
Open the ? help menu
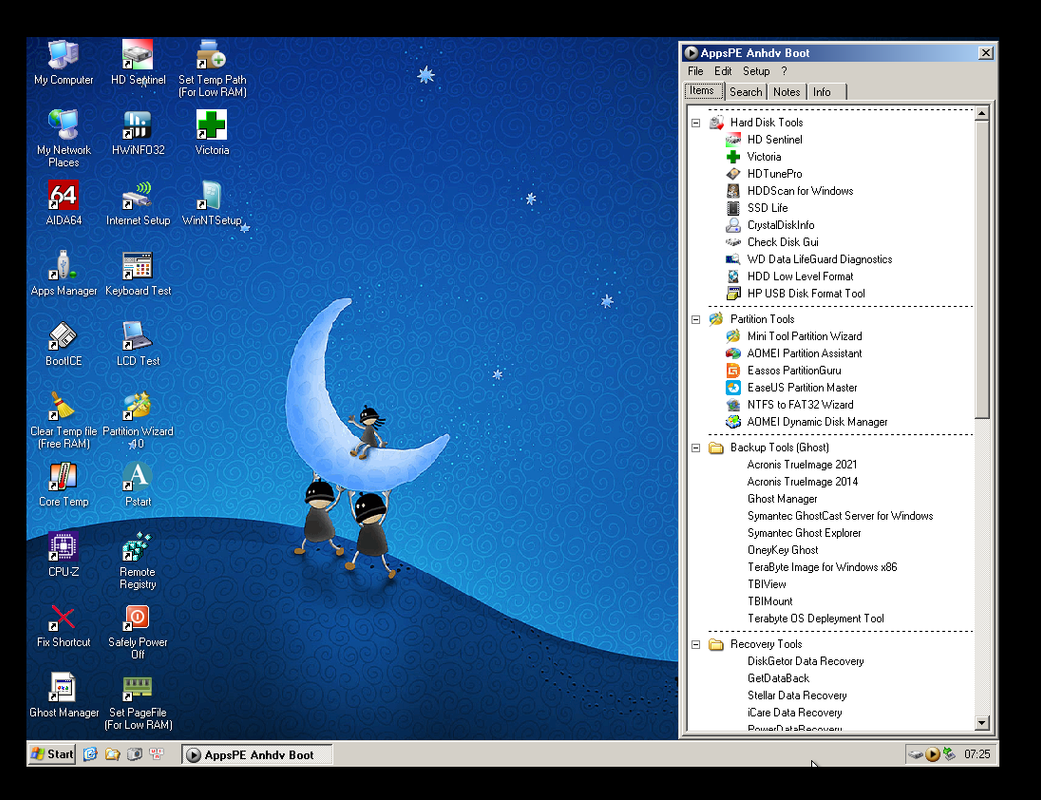click(x=784, y=71)
